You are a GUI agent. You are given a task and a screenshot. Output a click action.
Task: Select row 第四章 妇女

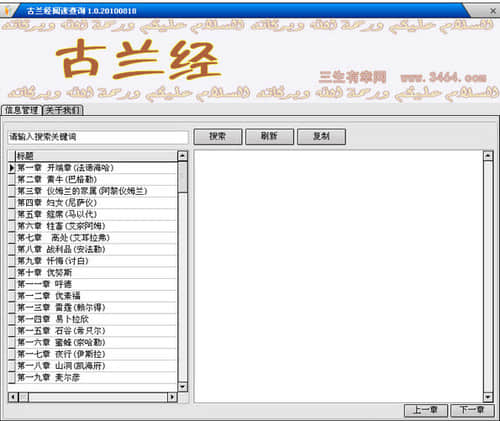click(96, 203)
